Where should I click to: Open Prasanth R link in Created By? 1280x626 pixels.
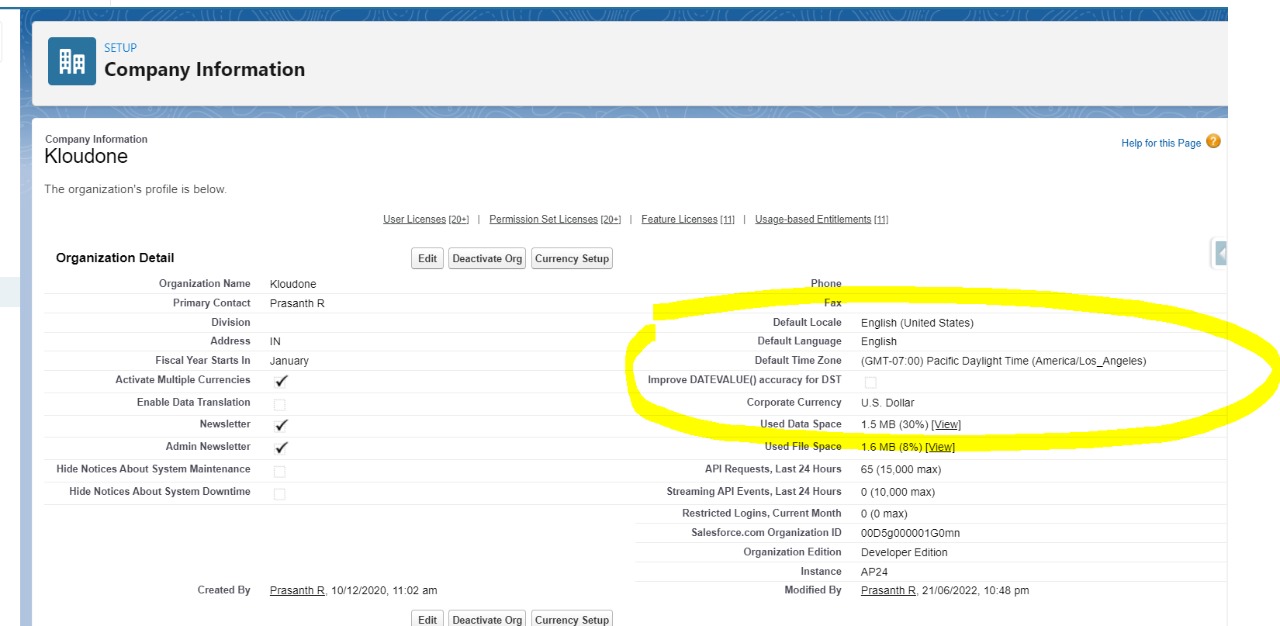click(x=297, y=591)
